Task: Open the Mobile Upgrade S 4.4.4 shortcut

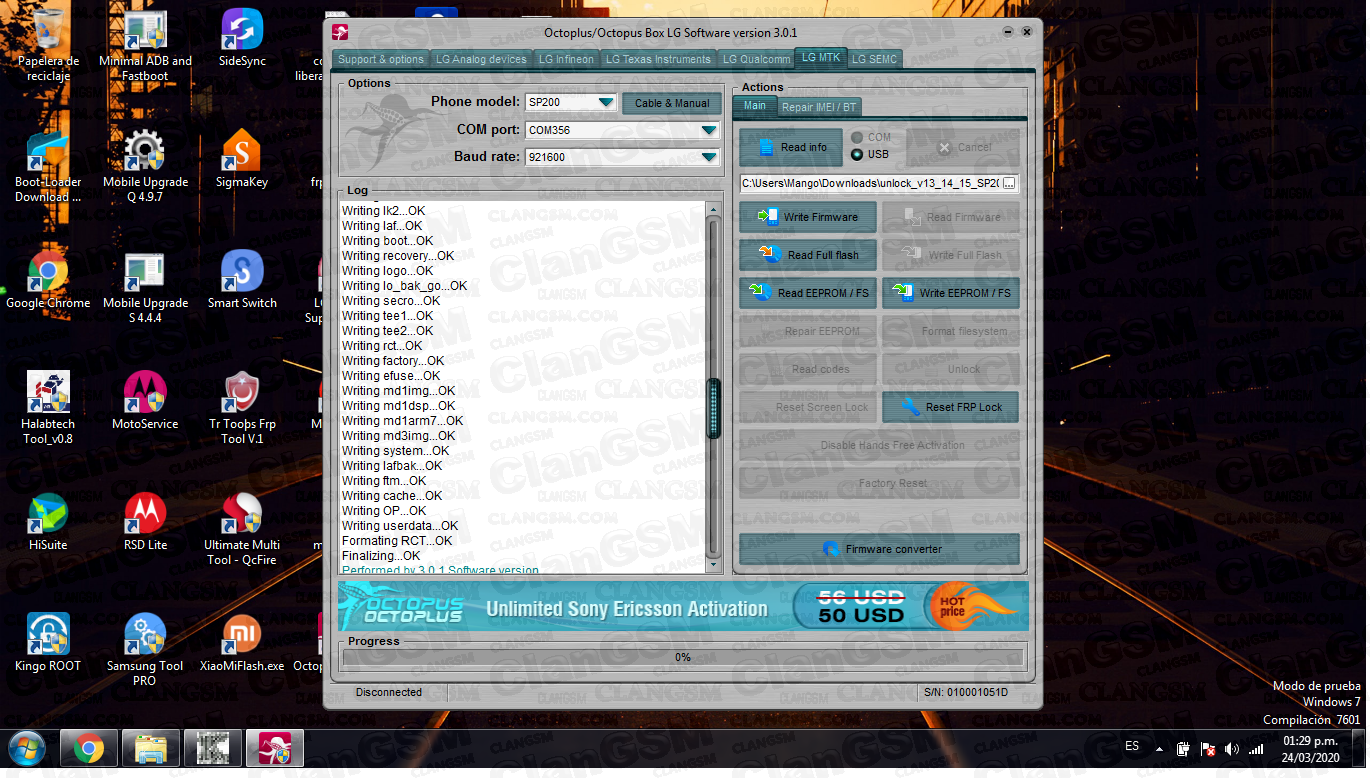Action: (145, 288)
